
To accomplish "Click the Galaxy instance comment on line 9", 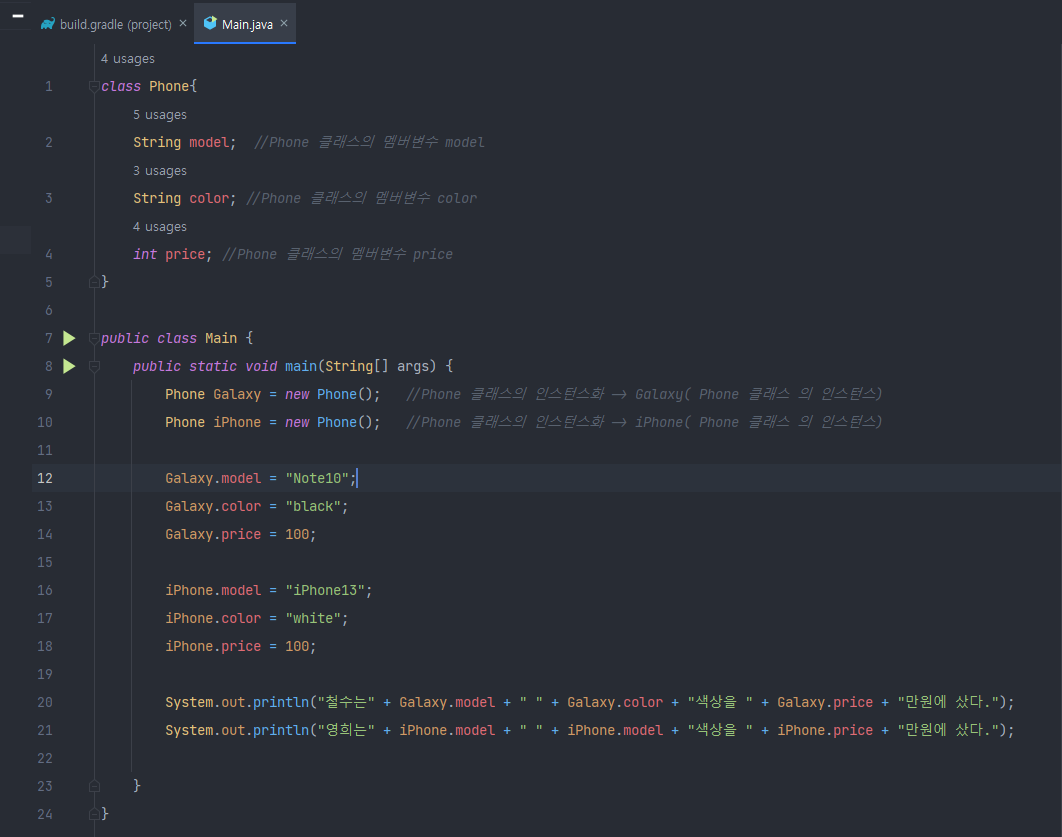I will tap(644, 394).
